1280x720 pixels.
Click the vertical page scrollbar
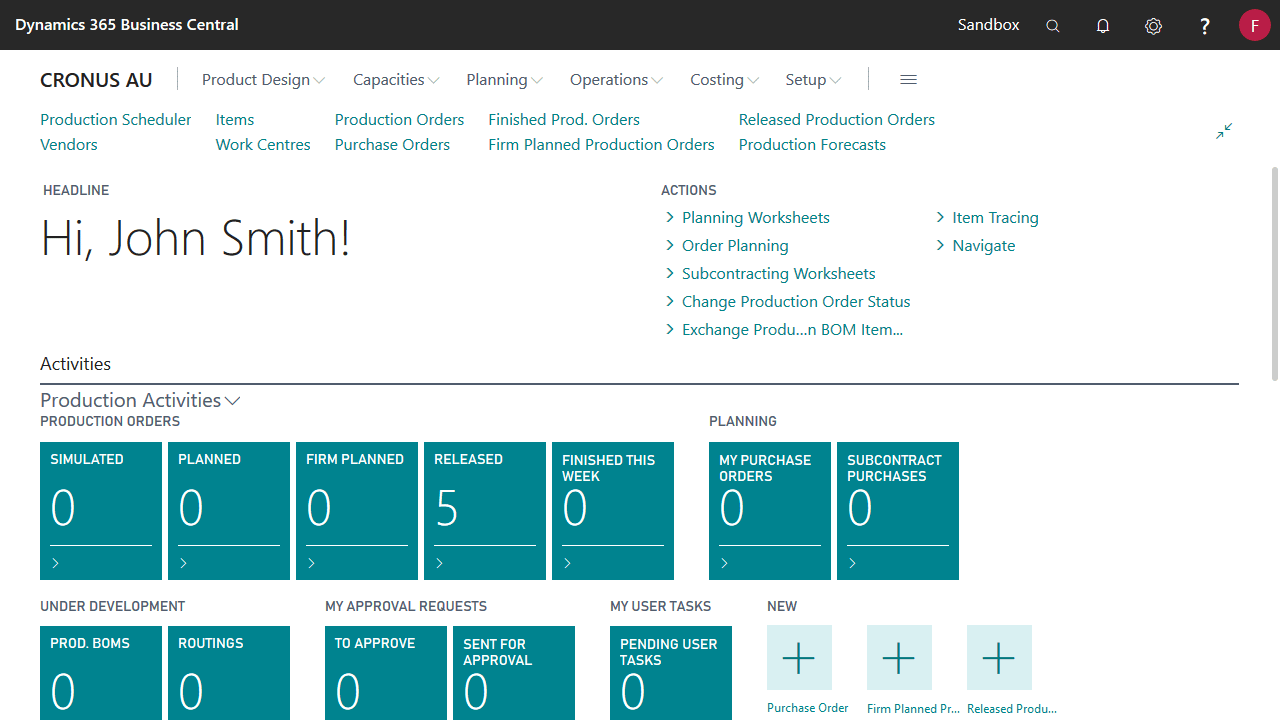click(x=1274, y=273)
